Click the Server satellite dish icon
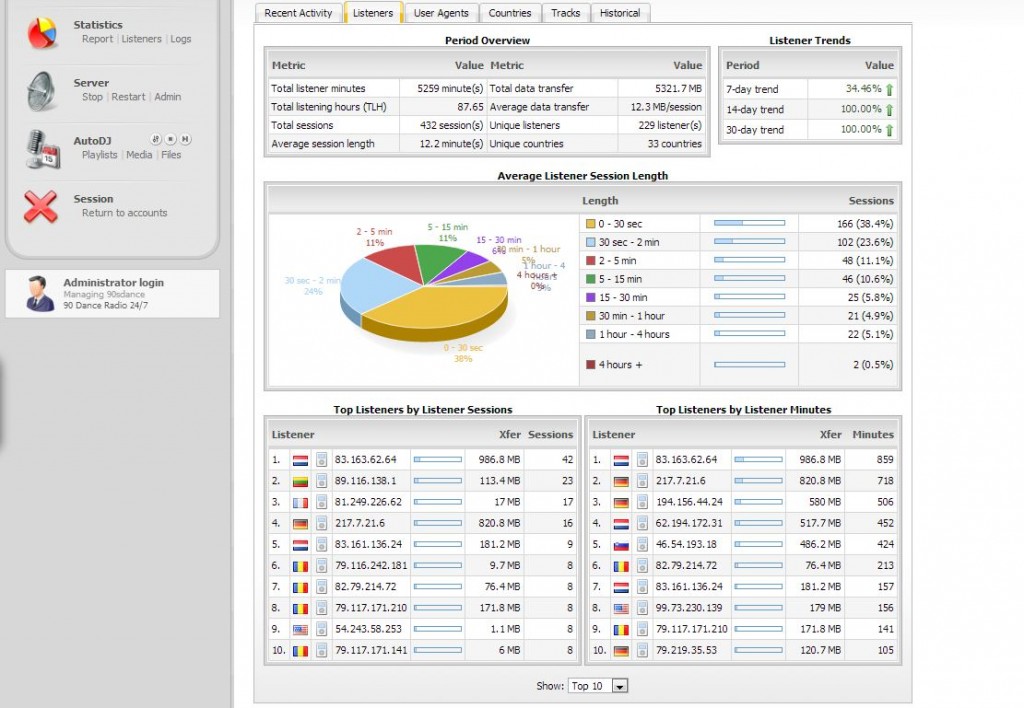The image size is (1024, 708). pos(41,91)
